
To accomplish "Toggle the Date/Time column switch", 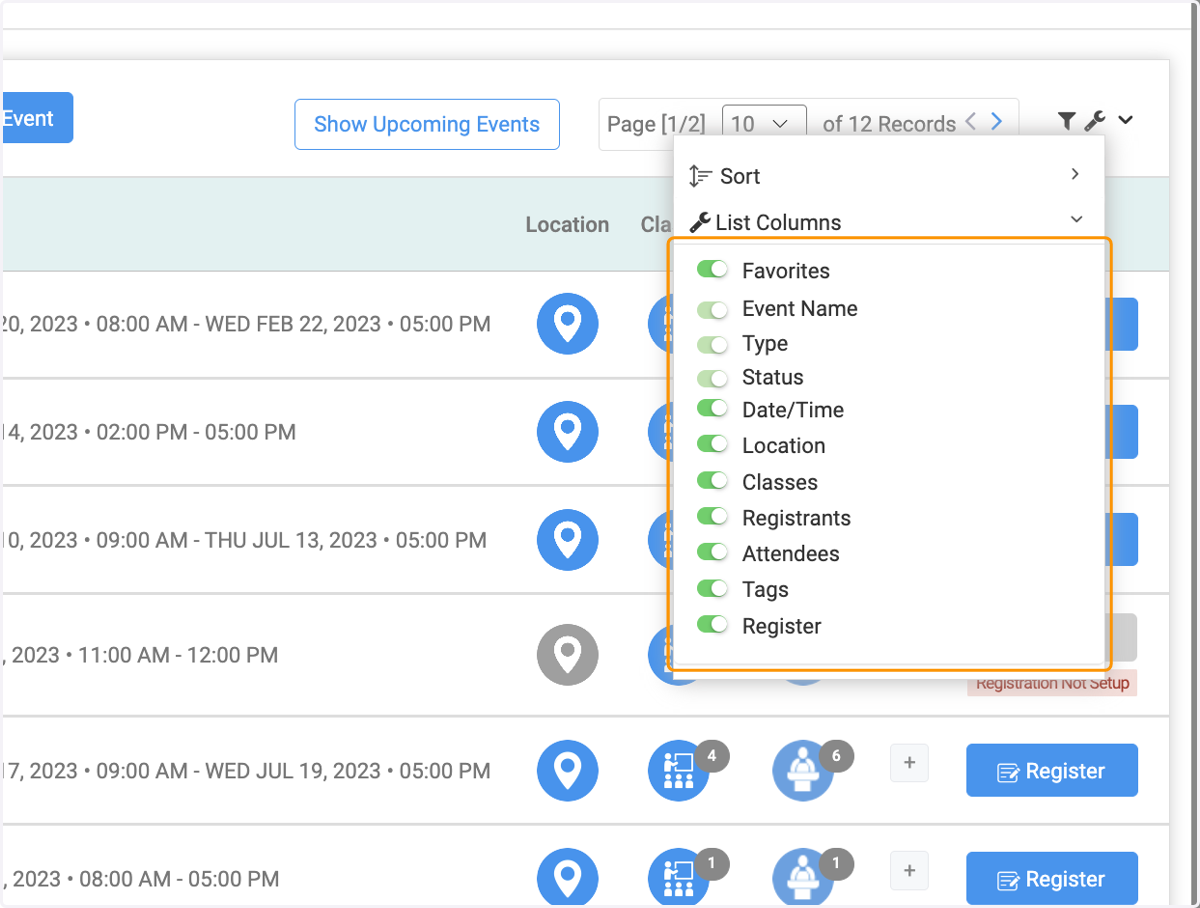I will [713, 408].
